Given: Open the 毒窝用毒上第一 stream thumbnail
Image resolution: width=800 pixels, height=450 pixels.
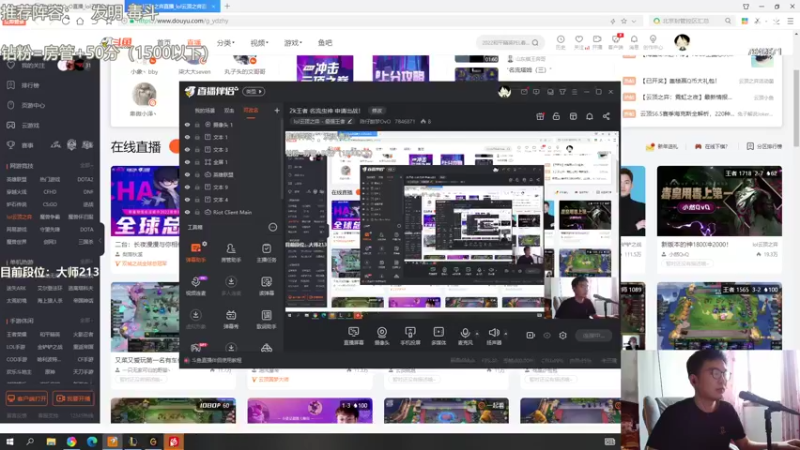Looking at the screenshot, I should coord(719,201).
